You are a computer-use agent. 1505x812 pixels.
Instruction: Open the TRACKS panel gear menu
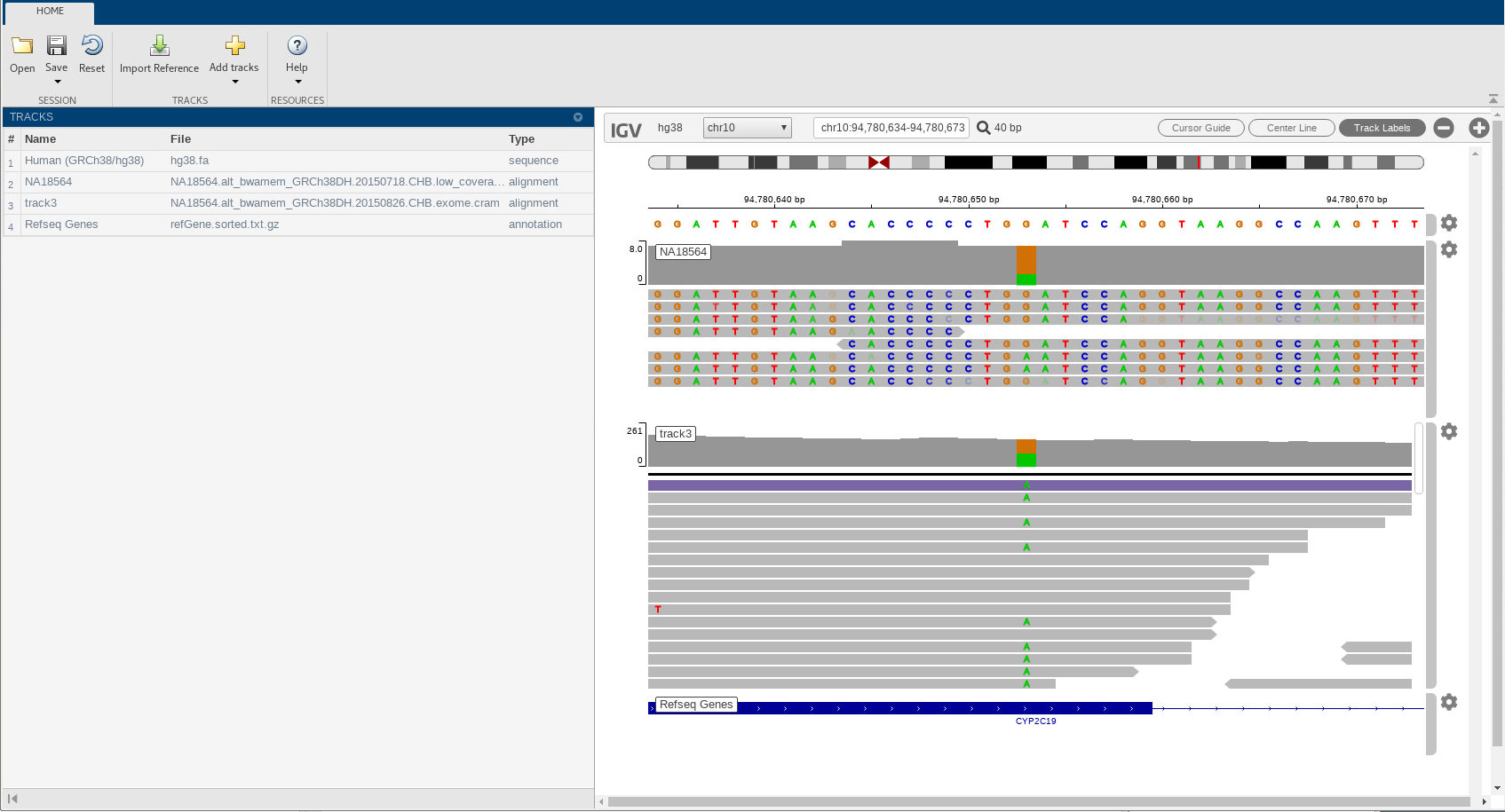pos(578,116)
